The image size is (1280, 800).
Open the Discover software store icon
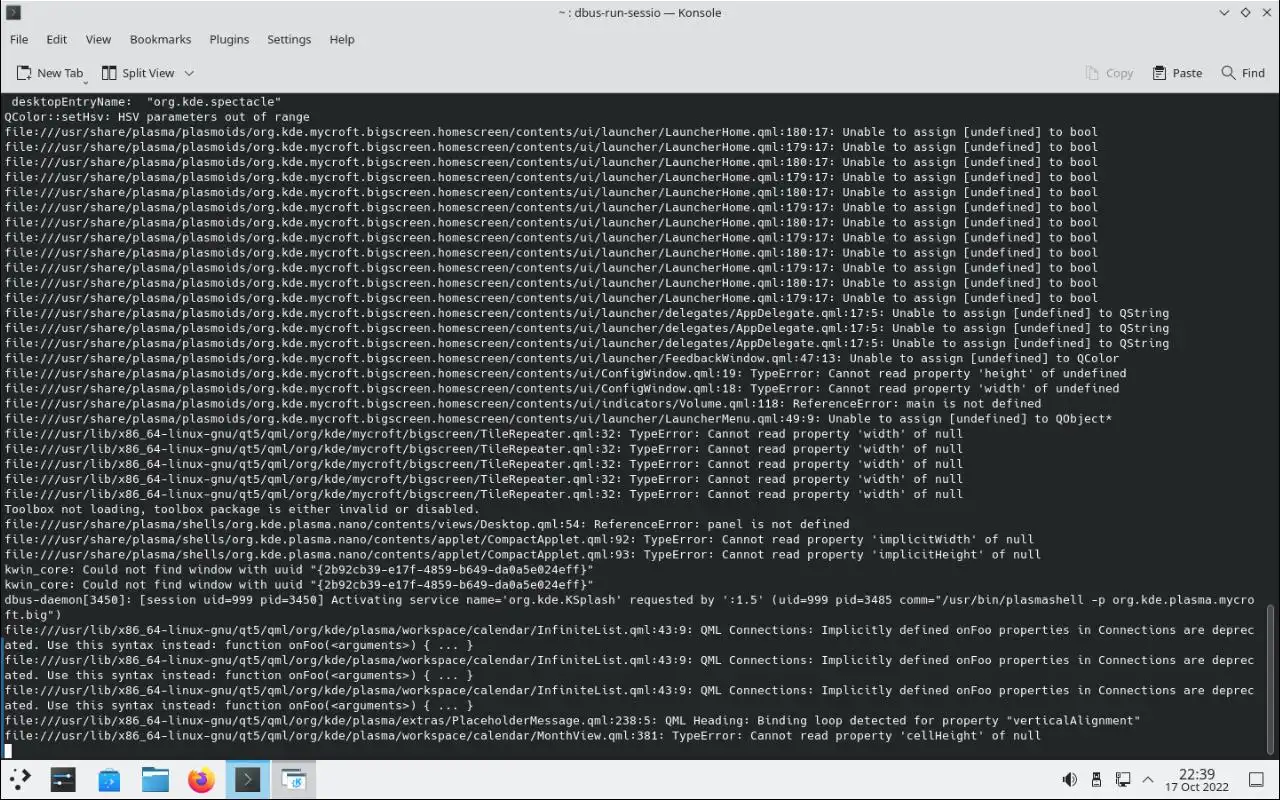[x=109, y=779]
